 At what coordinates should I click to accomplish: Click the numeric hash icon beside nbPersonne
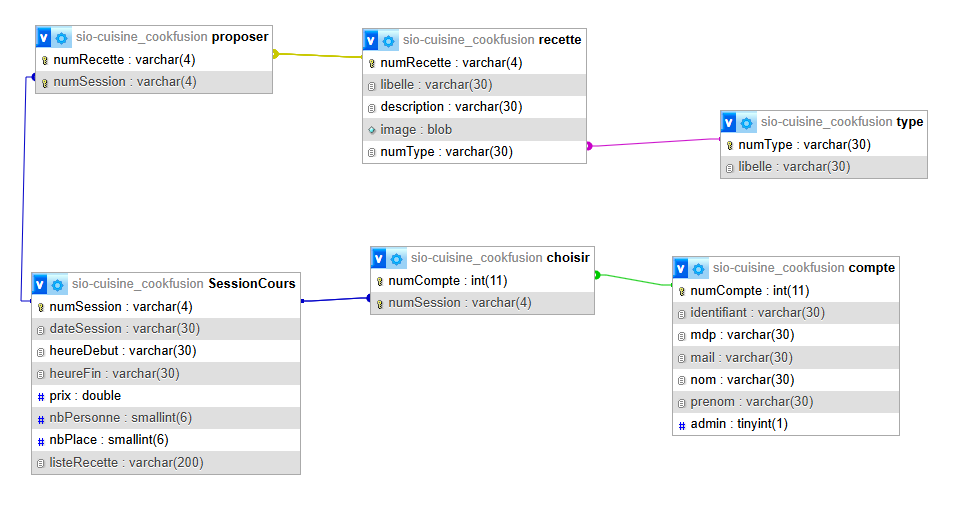click(x=41, y=419)
